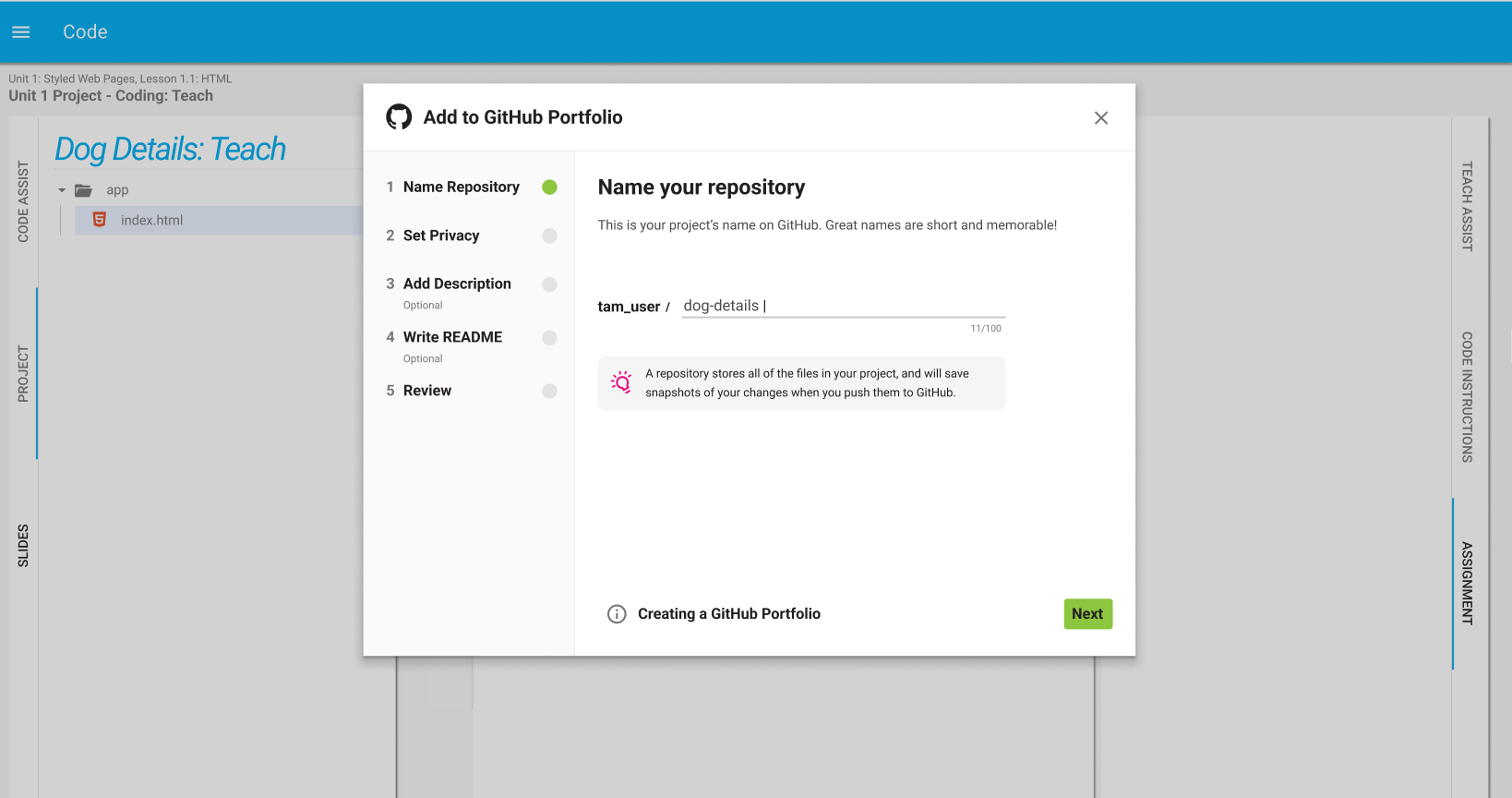Click the green Next button

(1087, 614)
